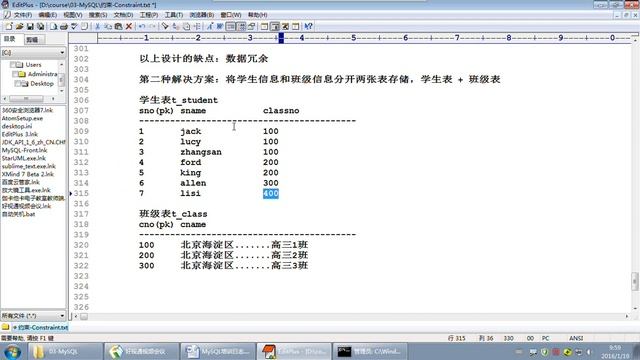Toggle the Directory Window toolbar button

point(264,27)
